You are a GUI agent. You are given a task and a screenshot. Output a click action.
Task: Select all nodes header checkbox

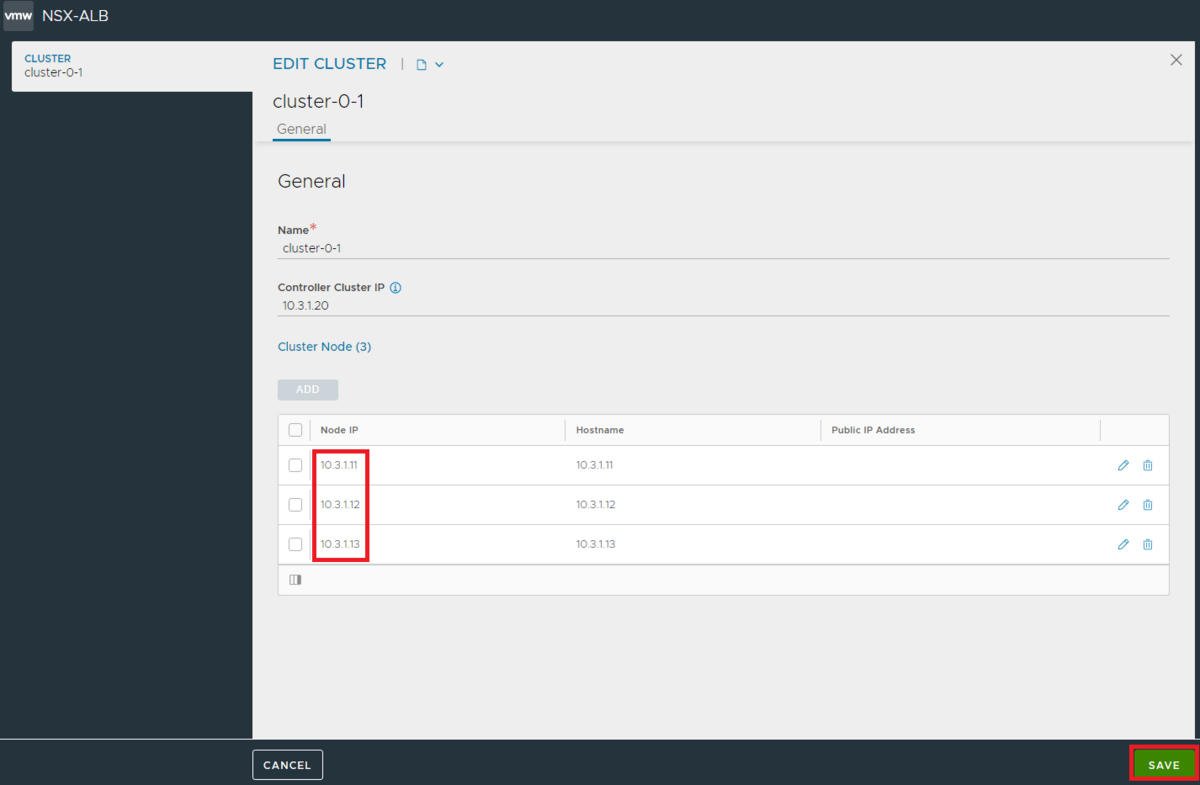tap(295, 430)
